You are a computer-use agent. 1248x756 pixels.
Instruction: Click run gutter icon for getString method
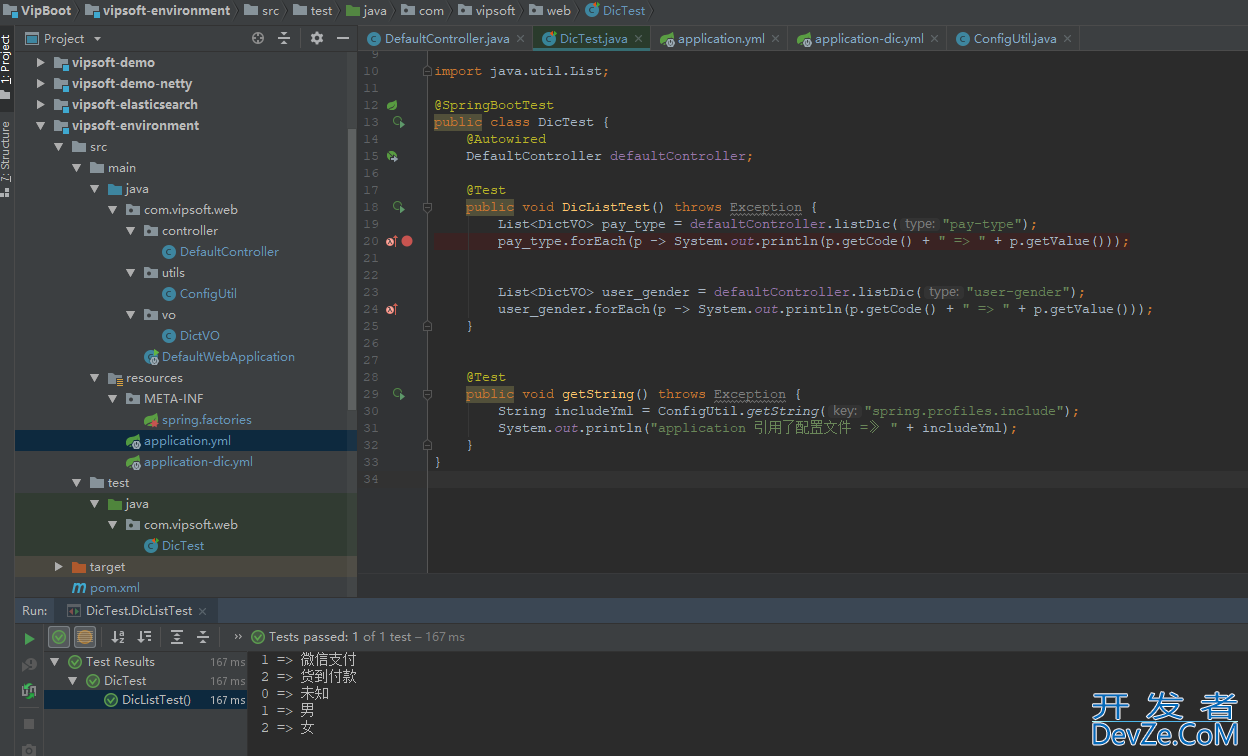click(x=398, y=394)
